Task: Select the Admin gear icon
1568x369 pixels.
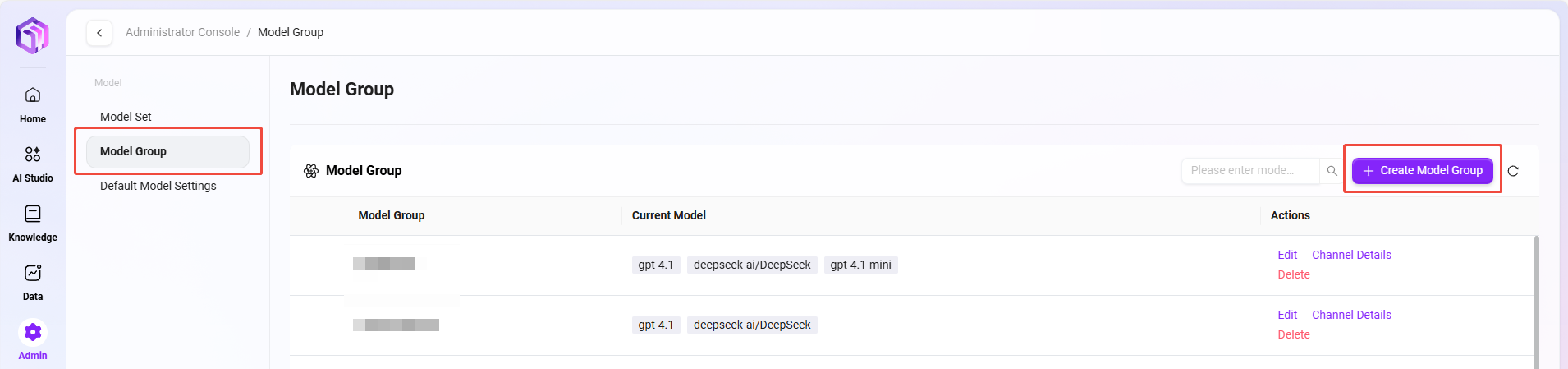Action: (x=33, y=332)
